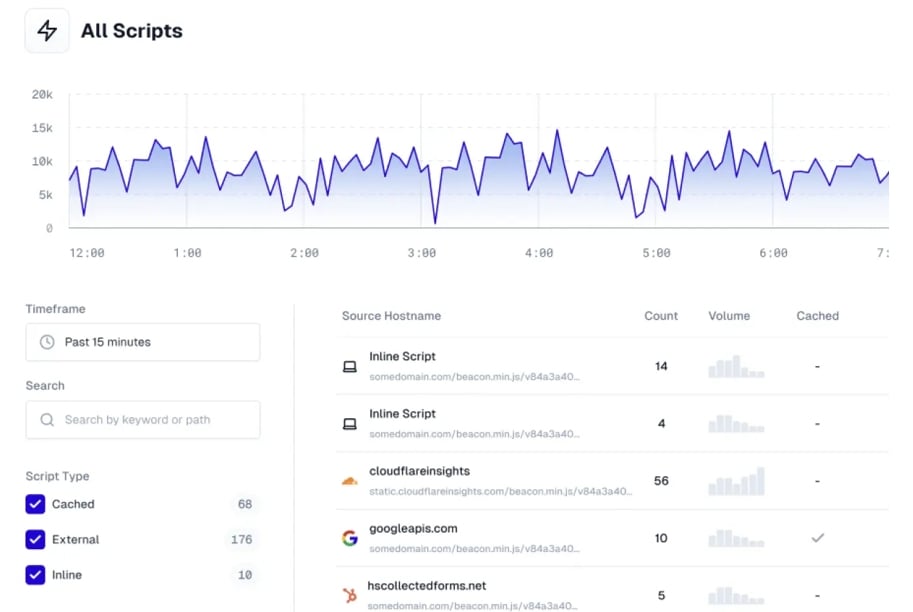913x612 pixels.
Task: Click the count 10 for googleapis.com
Action: click(661, 538)
